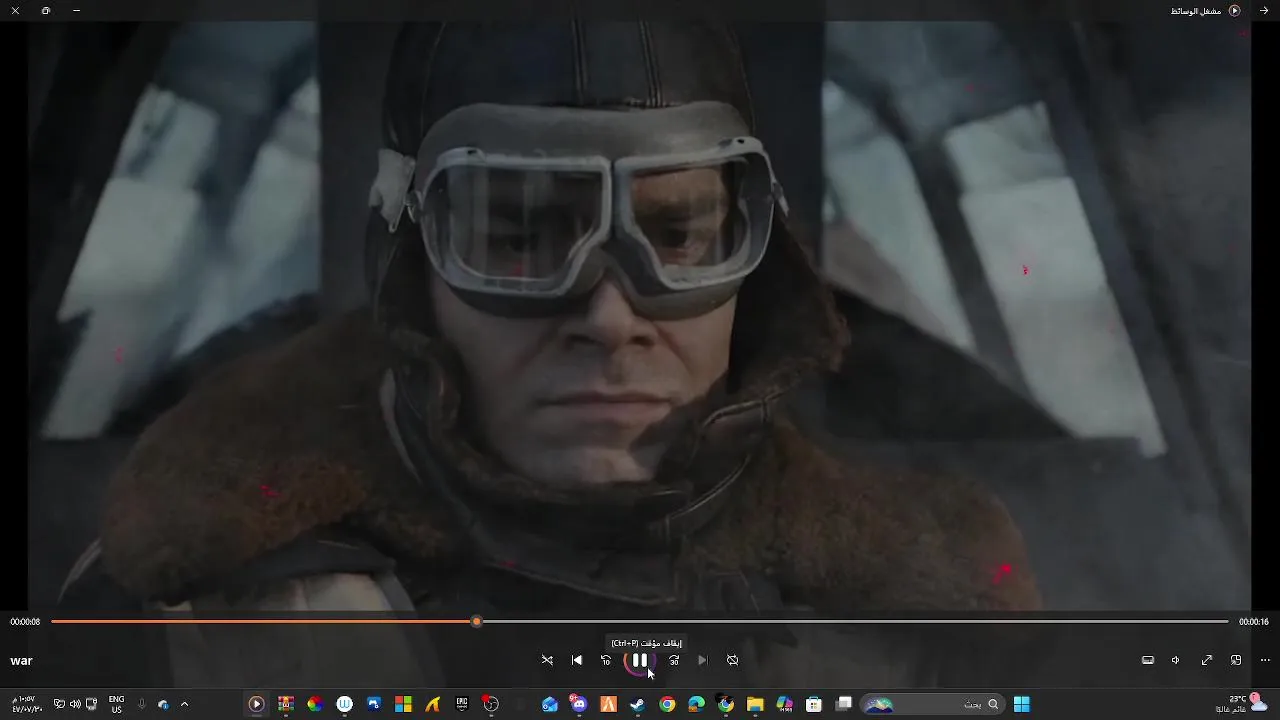Open Task View on the taskbar
Image resolution: width=1280 pixels, height=720 pixels.
tap(844, 704)
